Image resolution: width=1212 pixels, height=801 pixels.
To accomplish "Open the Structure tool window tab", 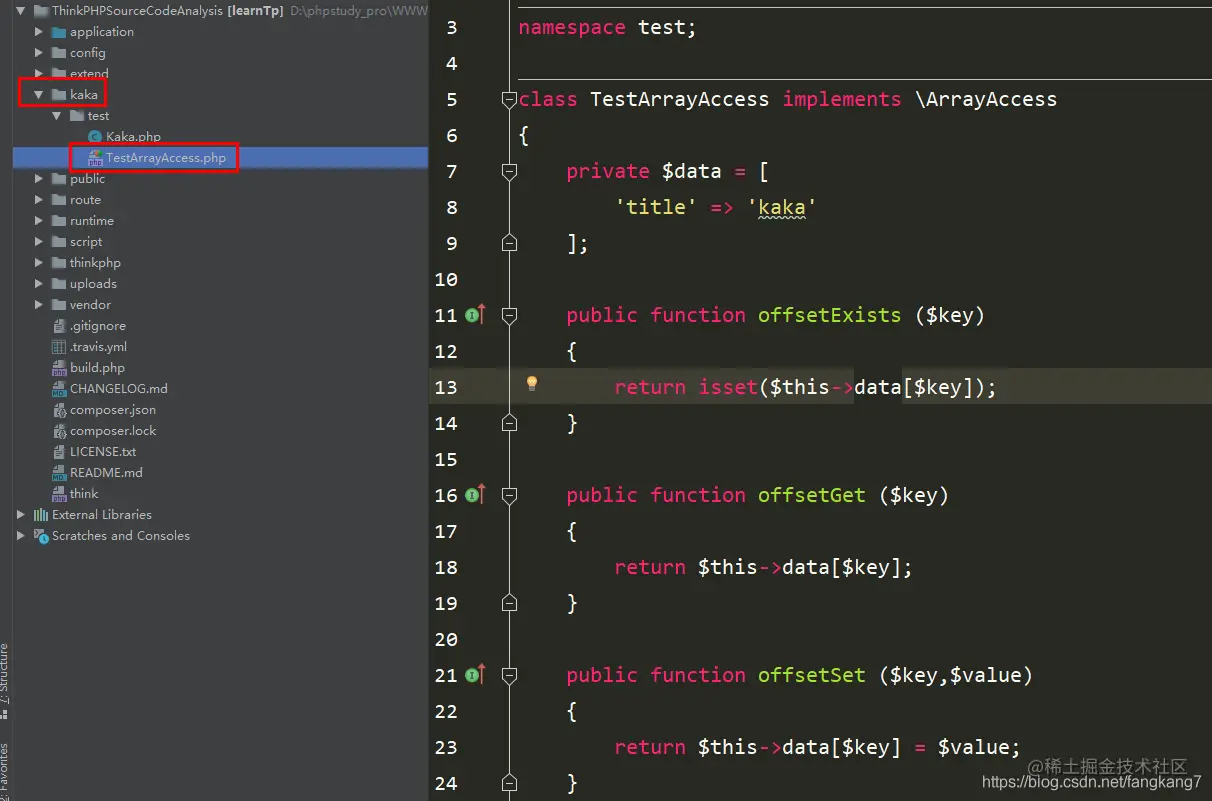I will pos(5,682).
